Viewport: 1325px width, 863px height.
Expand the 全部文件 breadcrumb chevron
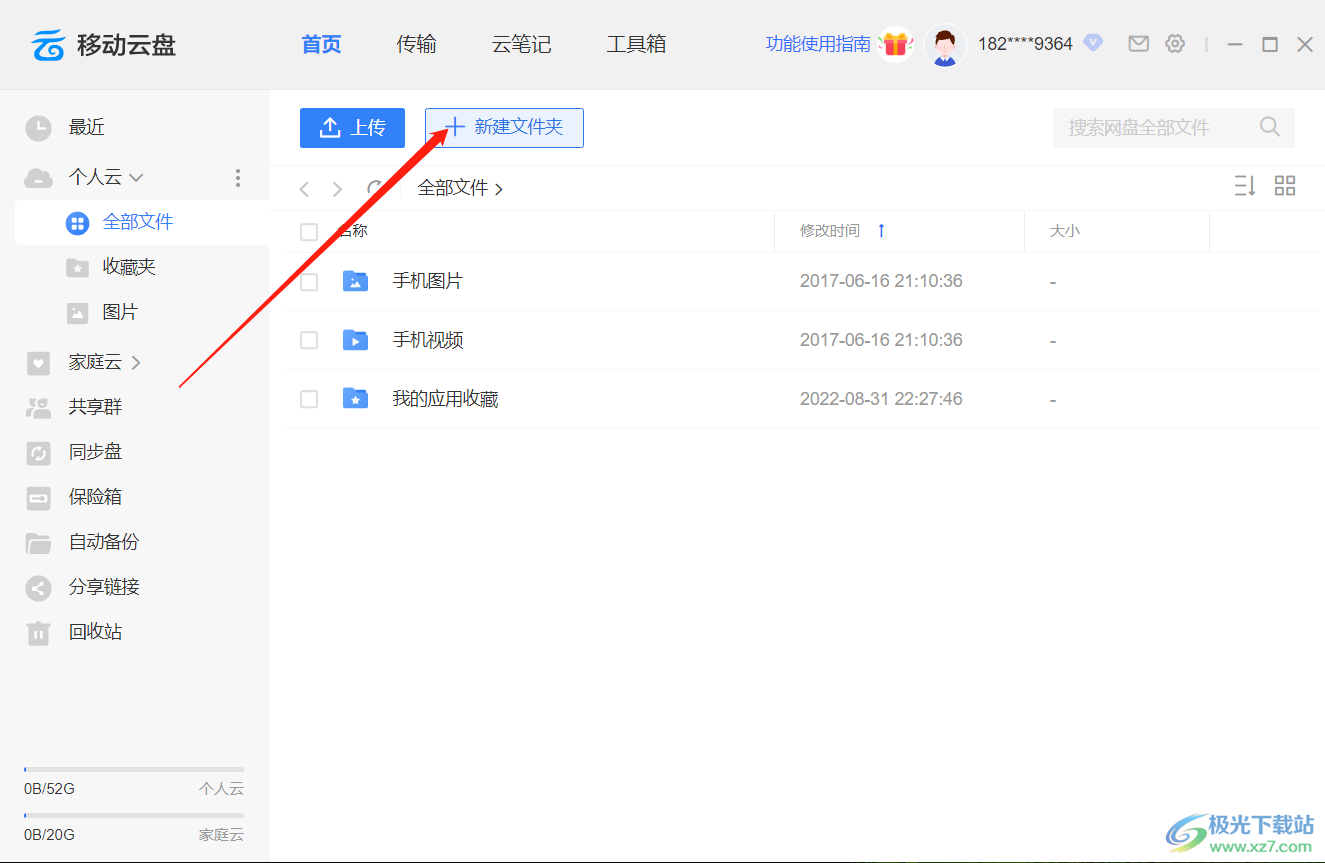pyautogui.click(x=498, y=189)
